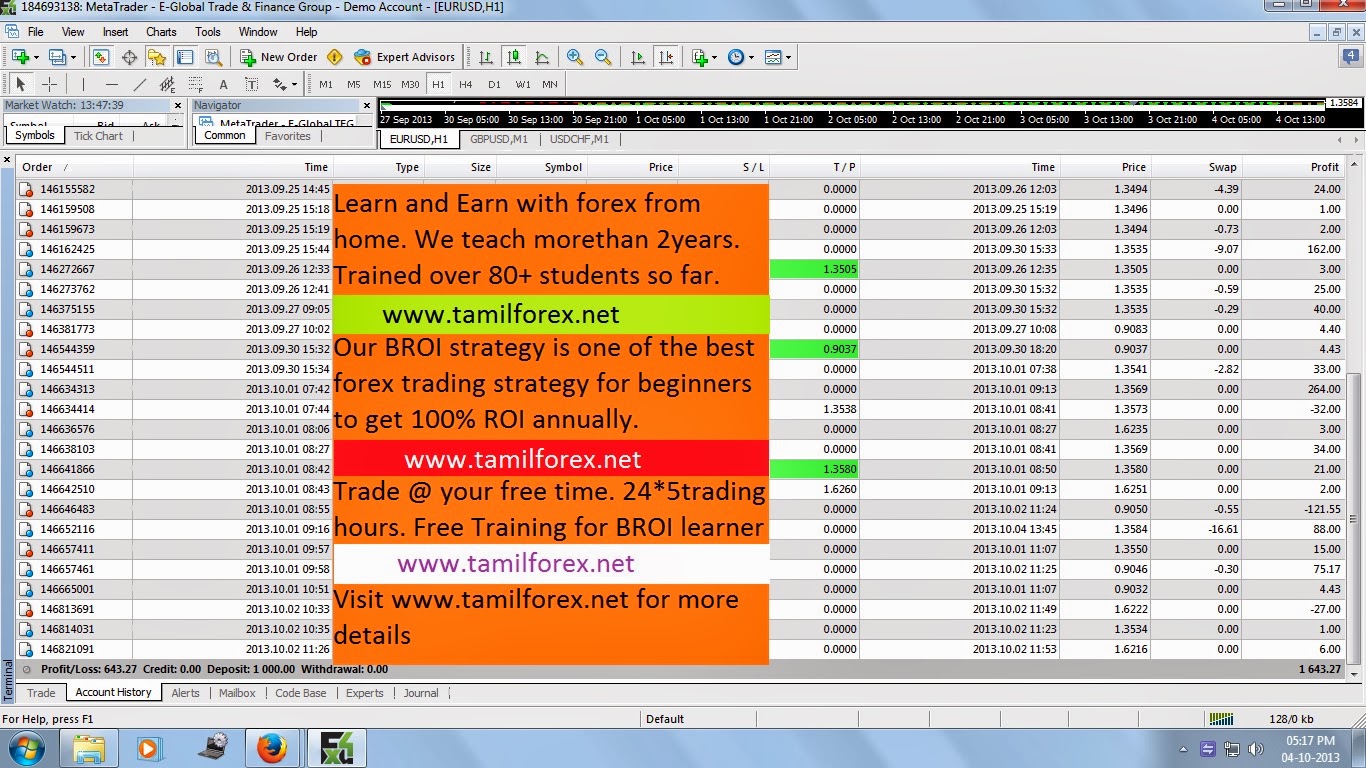Viewport: 1366px width, 768px height.
Task: Select order row 146155582
Action: 682,189
